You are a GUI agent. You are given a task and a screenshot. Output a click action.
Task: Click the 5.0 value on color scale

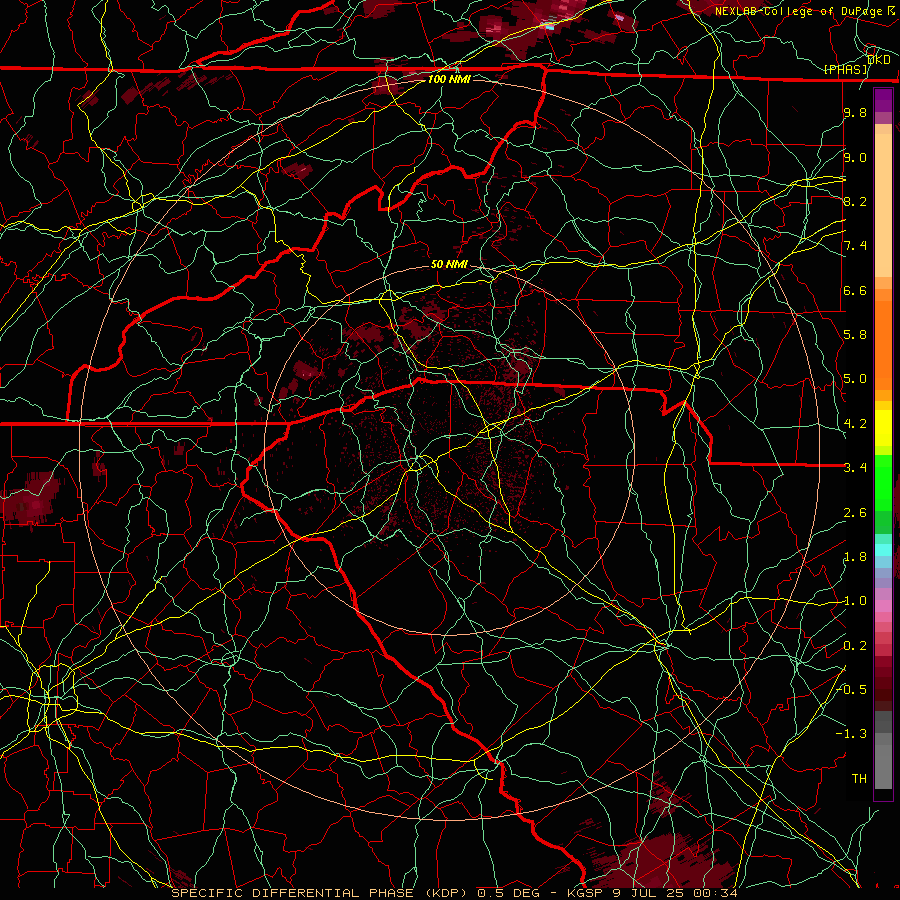click(x=855, y=379)
